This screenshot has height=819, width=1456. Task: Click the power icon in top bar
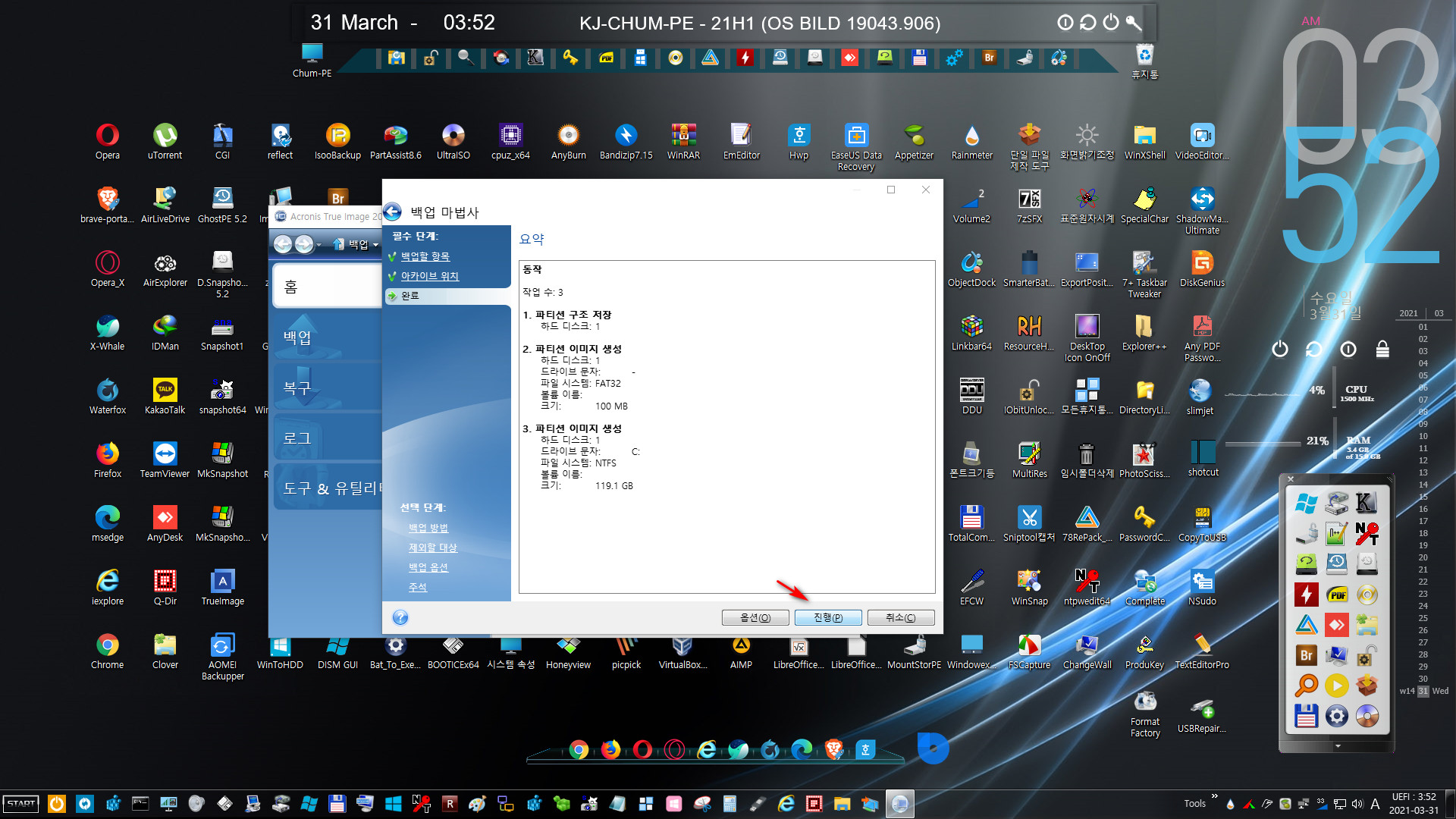coord(1111,22)
